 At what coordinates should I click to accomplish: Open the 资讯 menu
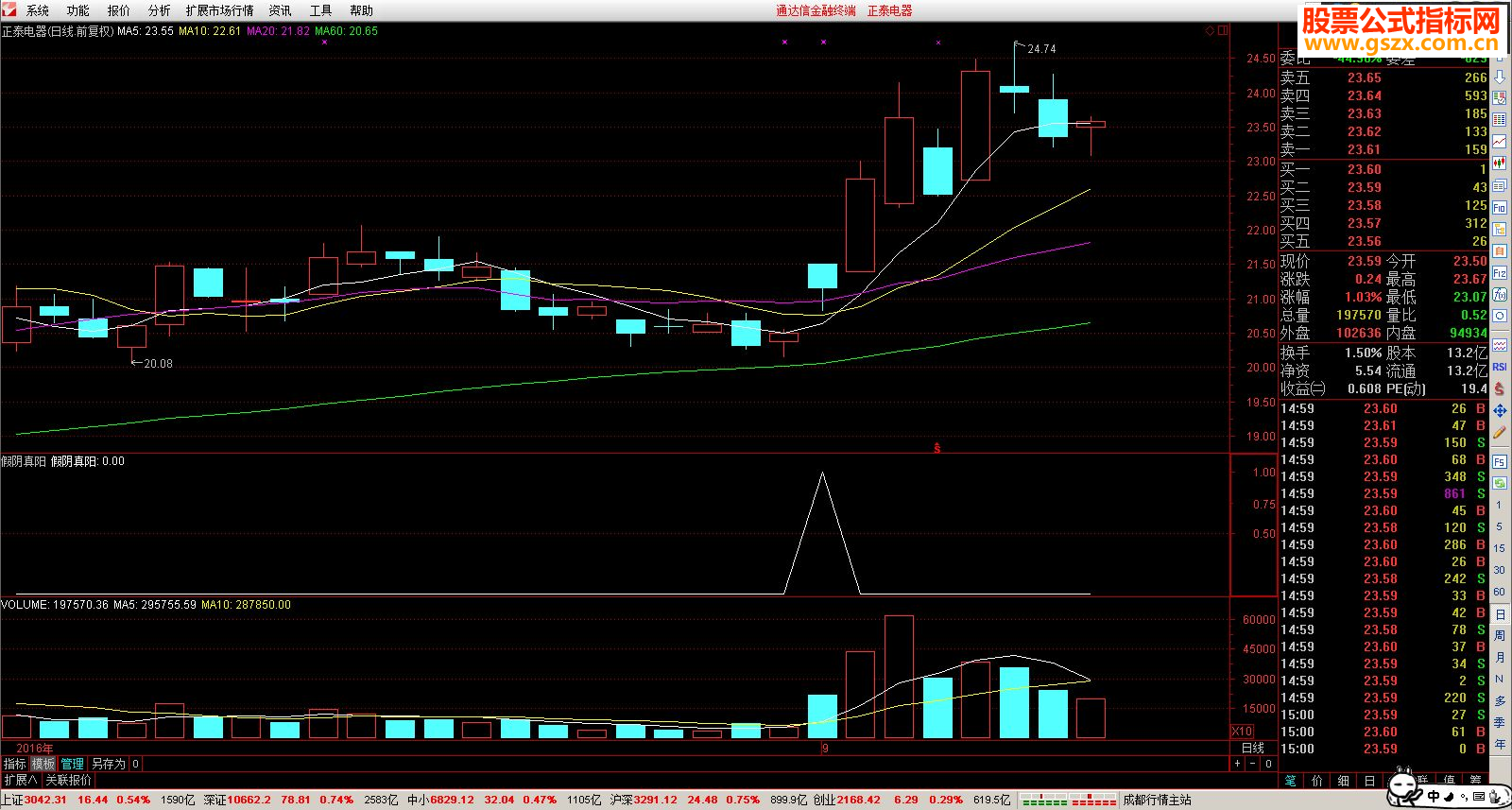point(280,10)
